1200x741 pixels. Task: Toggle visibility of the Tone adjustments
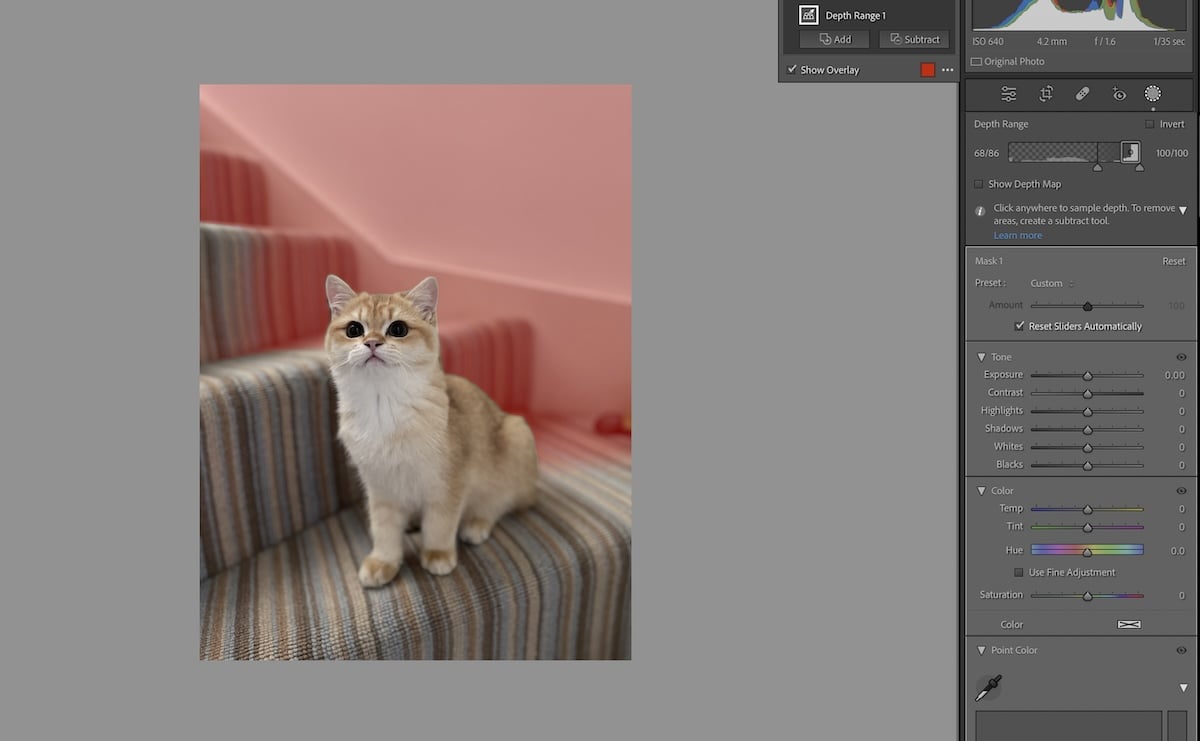(x=1180, y=357)
